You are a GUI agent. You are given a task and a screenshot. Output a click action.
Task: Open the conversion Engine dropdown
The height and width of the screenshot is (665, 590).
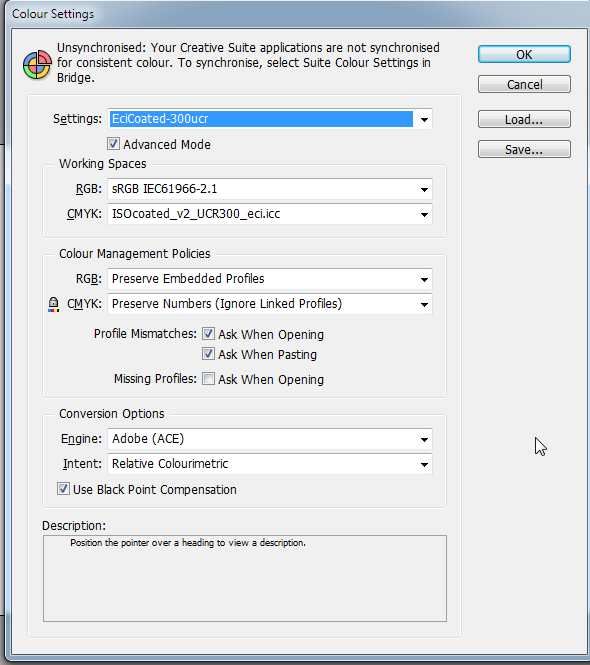(x=270, y=439)
